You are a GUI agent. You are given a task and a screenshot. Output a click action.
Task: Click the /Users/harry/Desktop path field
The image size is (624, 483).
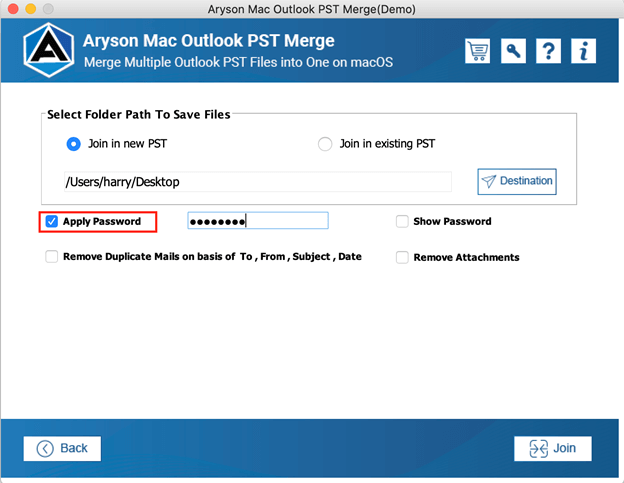pos(257,182)
